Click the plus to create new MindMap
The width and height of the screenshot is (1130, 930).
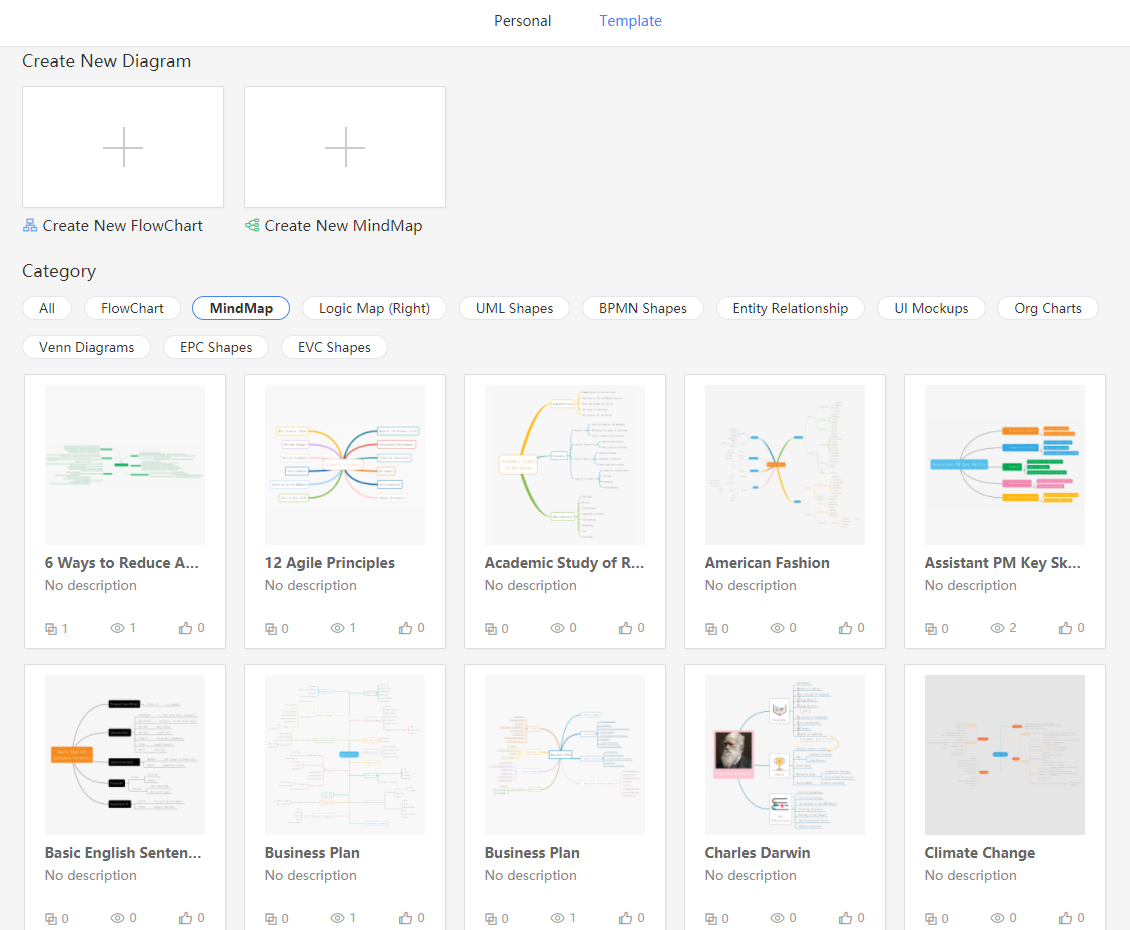[x=344, y=147]
